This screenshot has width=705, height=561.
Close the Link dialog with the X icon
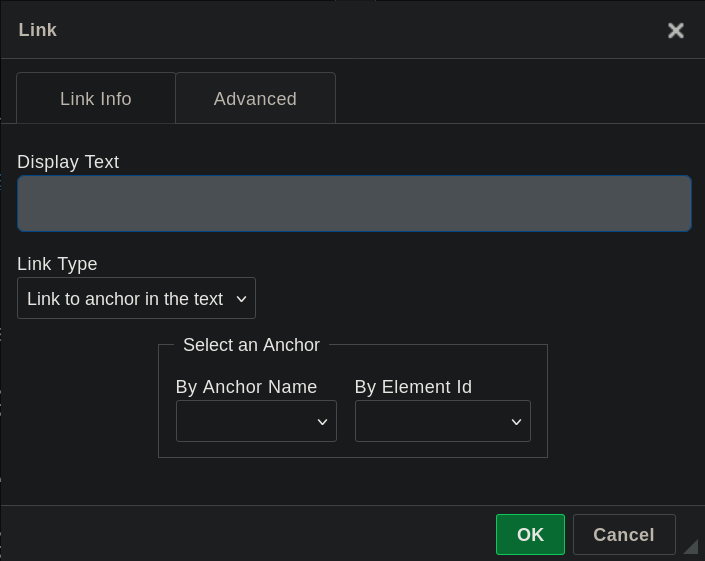coord(676,30)
